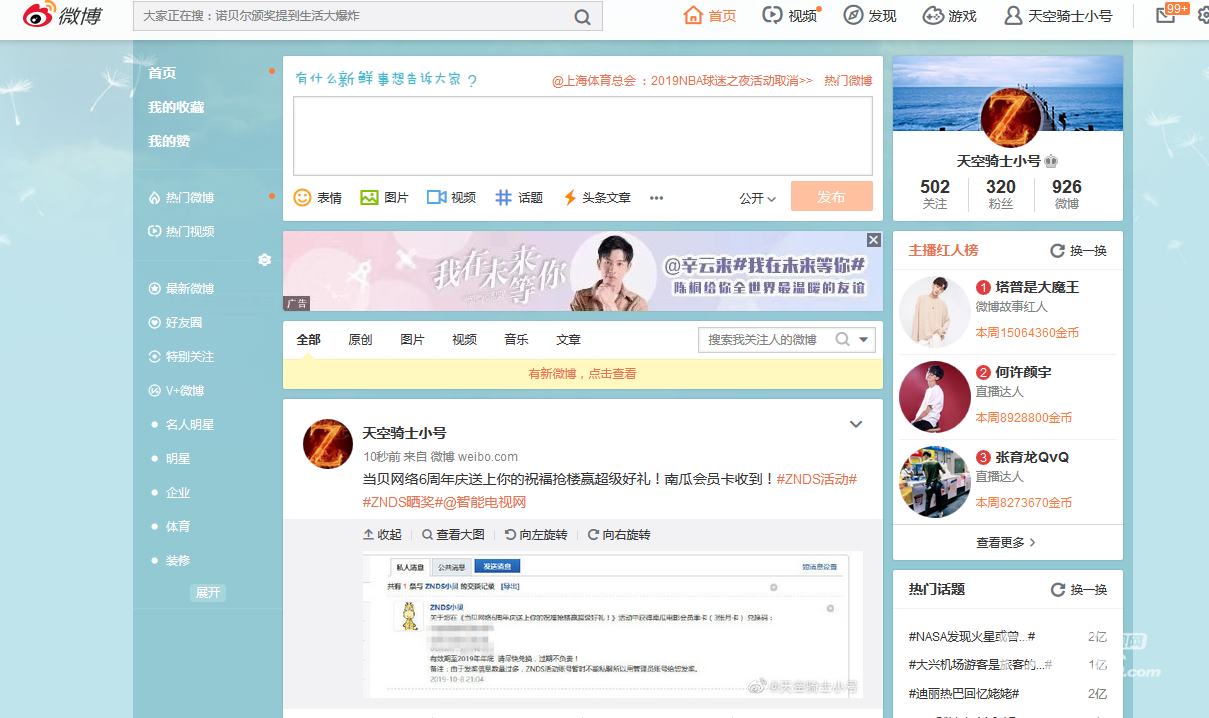
Task: Select 名人明星 group in sidebar
Action: (x=190, y=425)
